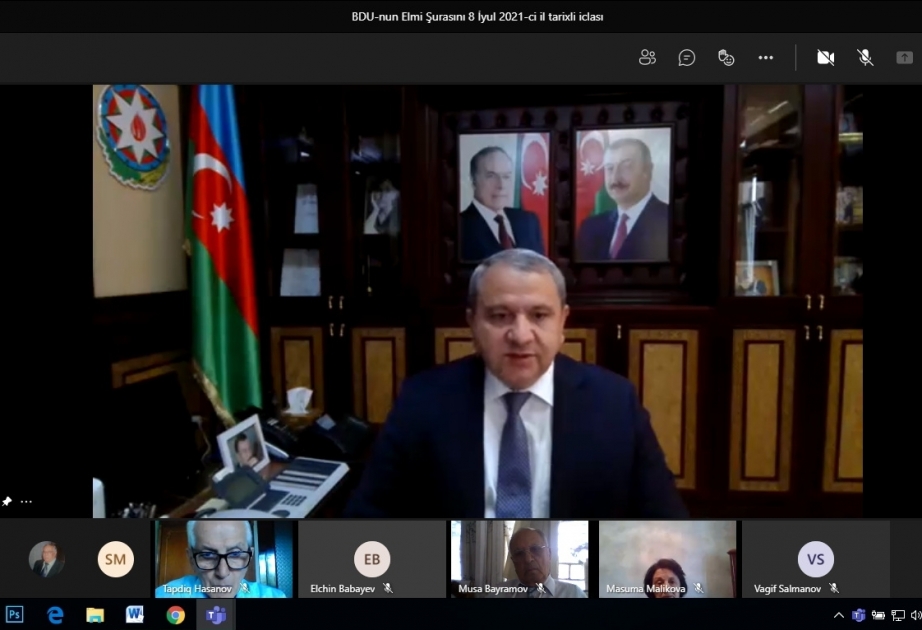Screen dimensions: 922x630
Task: Open Google Chrome from the taskbar
Action: [x=175, y=615]
